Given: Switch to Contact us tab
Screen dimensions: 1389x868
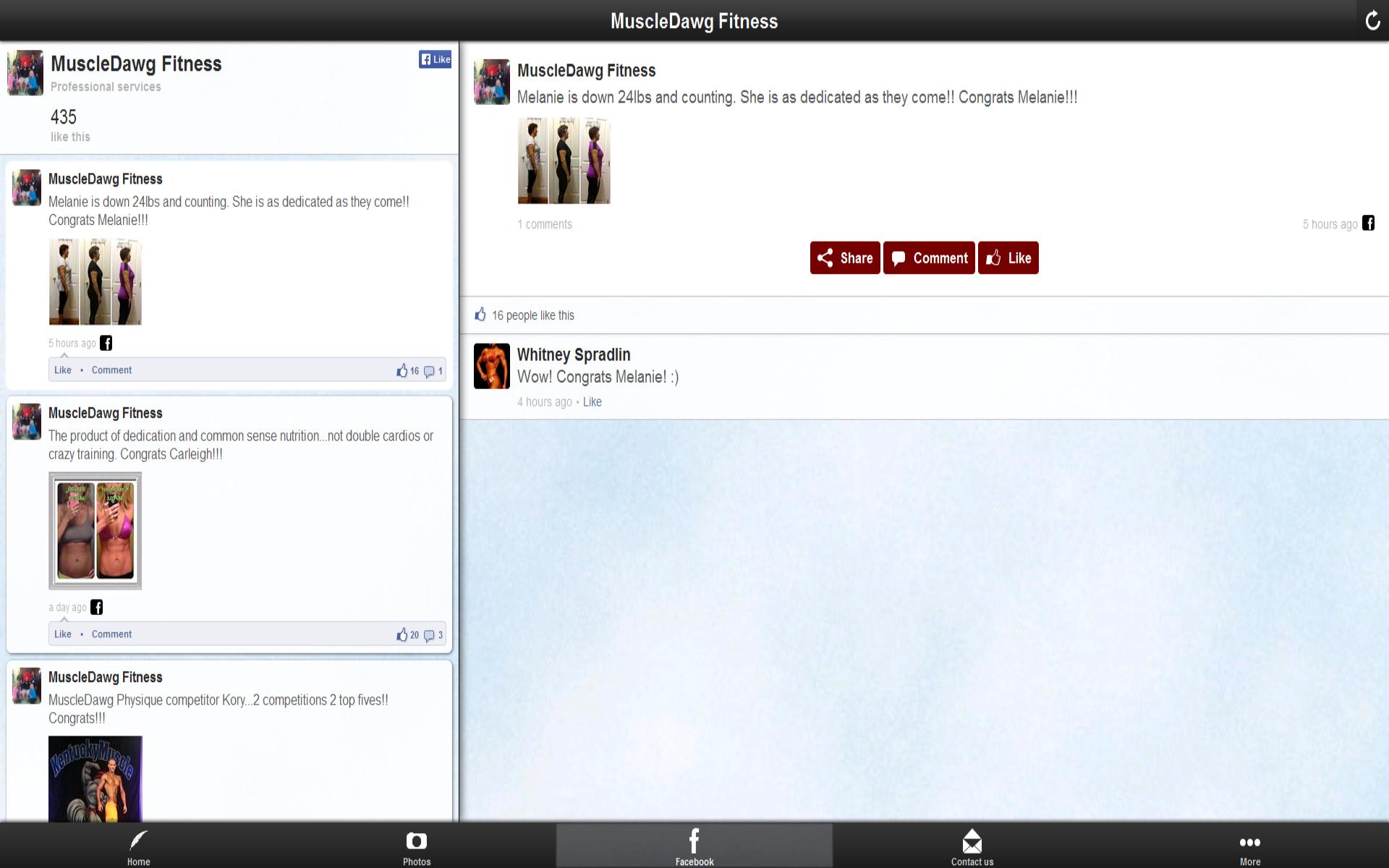Looking at the screenshot, I should tap(972, 846).
